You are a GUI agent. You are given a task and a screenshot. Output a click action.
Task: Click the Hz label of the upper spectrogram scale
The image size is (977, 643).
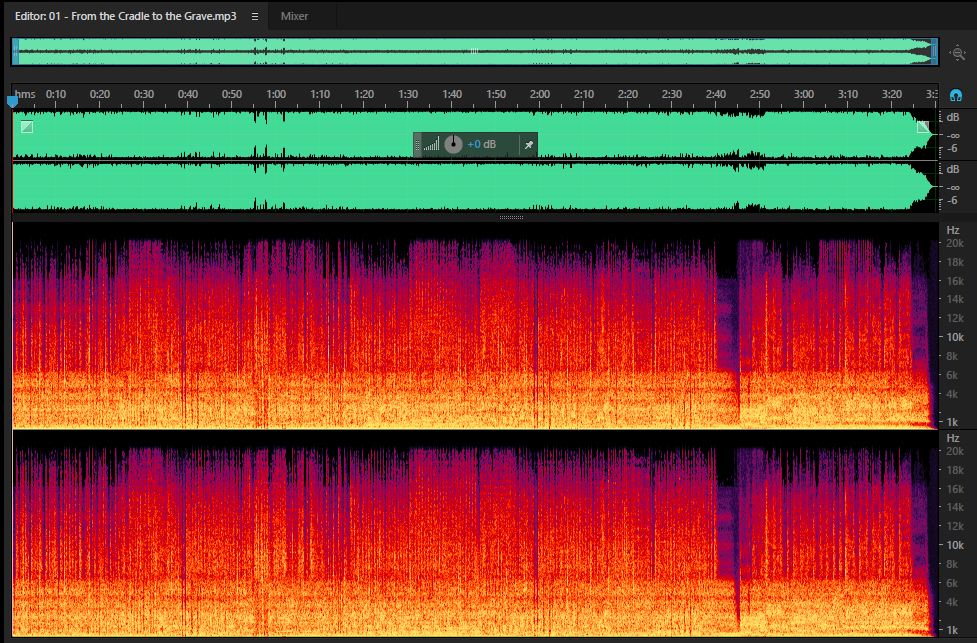point(953,230)
